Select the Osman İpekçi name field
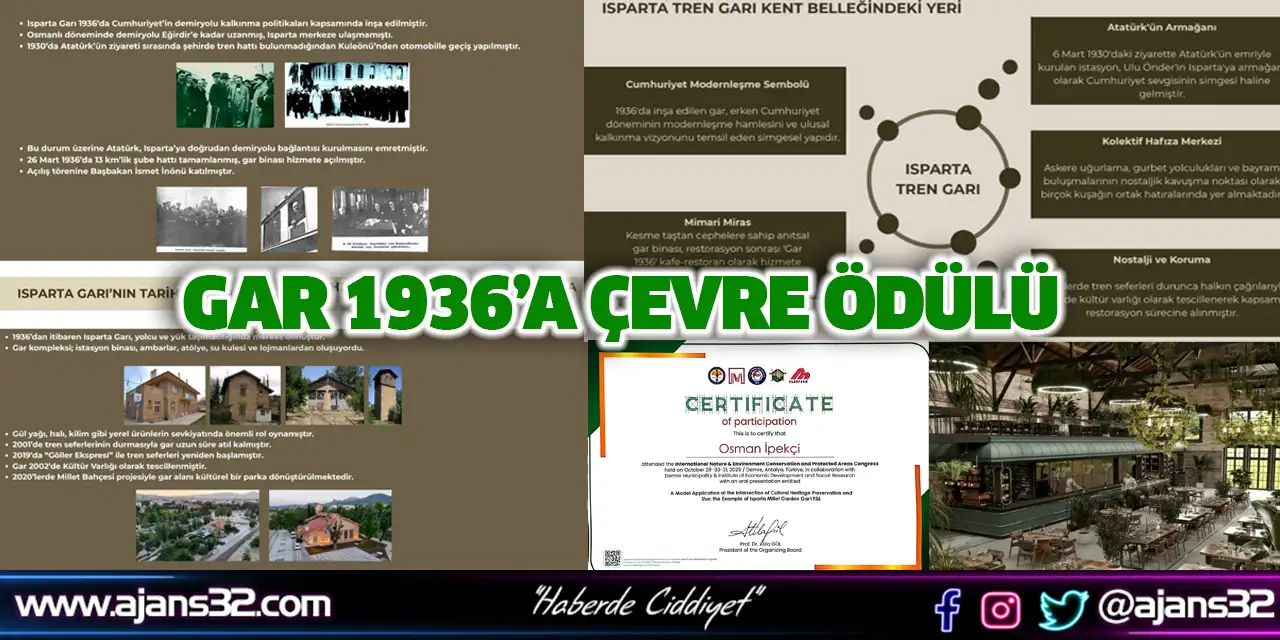Viewport: 1280px width, 640px height. tap(760, 447)
